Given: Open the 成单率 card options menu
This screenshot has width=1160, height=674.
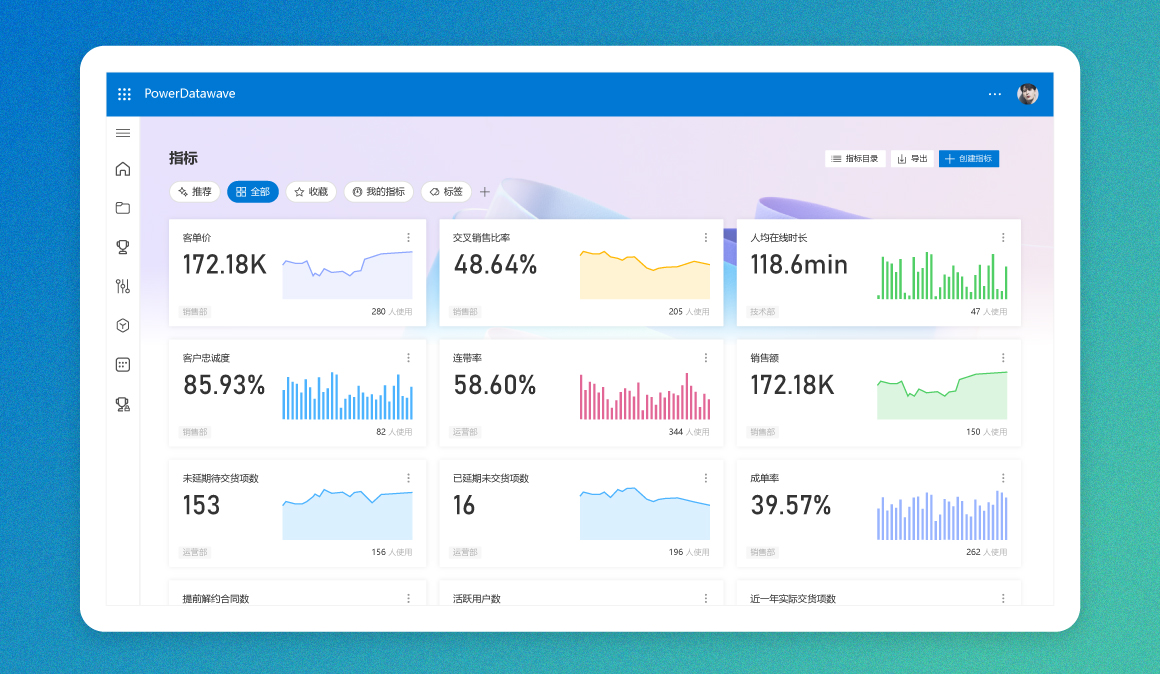Looking at the screenshot, I should [x=1003, y=478].
